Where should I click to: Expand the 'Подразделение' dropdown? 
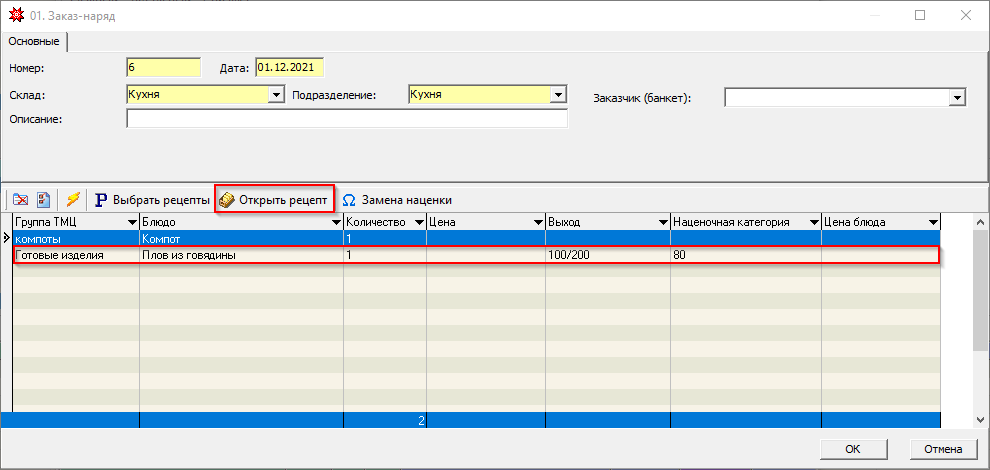[x=558, y=95]
